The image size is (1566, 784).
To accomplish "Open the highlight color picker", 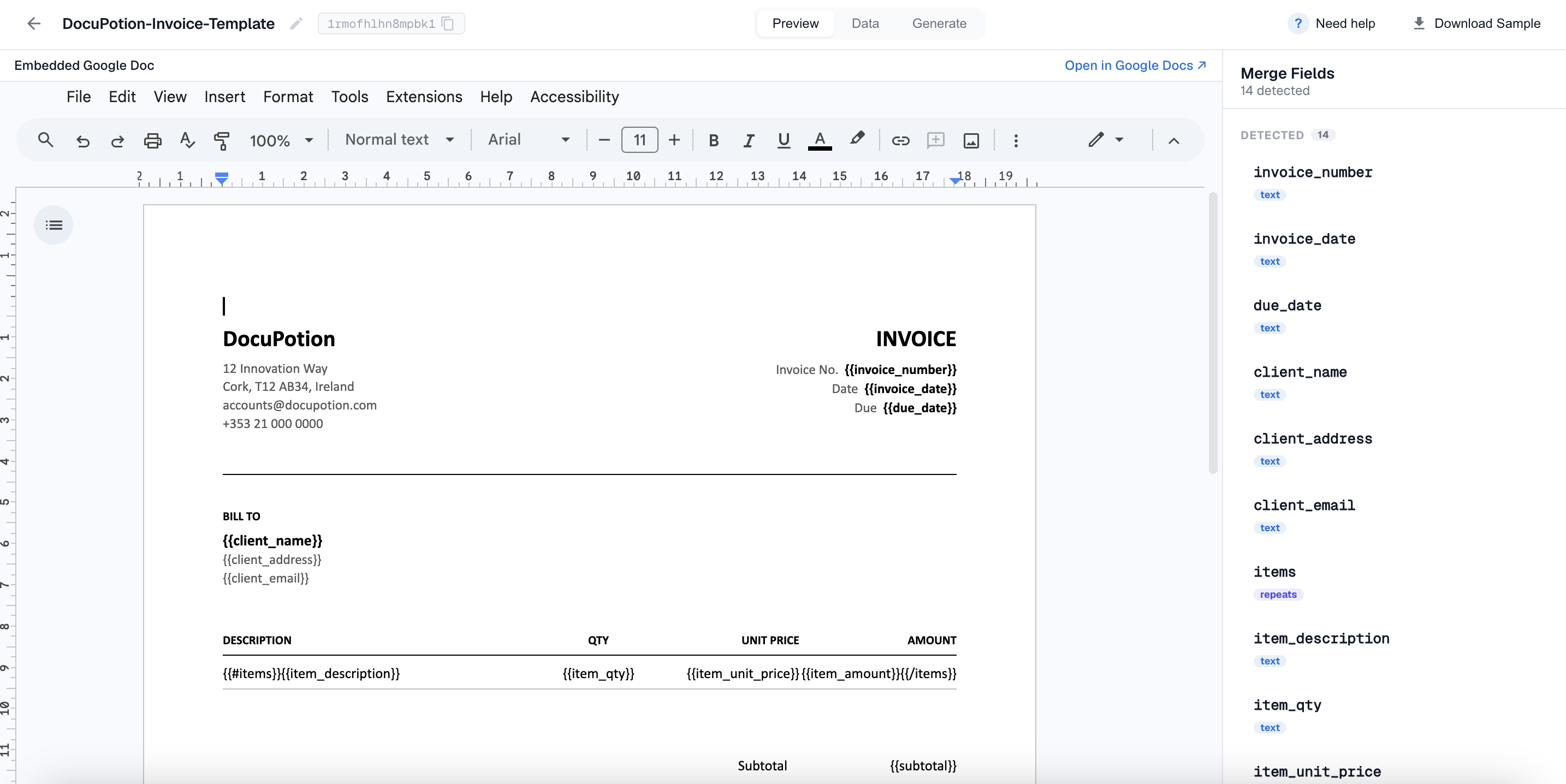I will tap(857, 139).
